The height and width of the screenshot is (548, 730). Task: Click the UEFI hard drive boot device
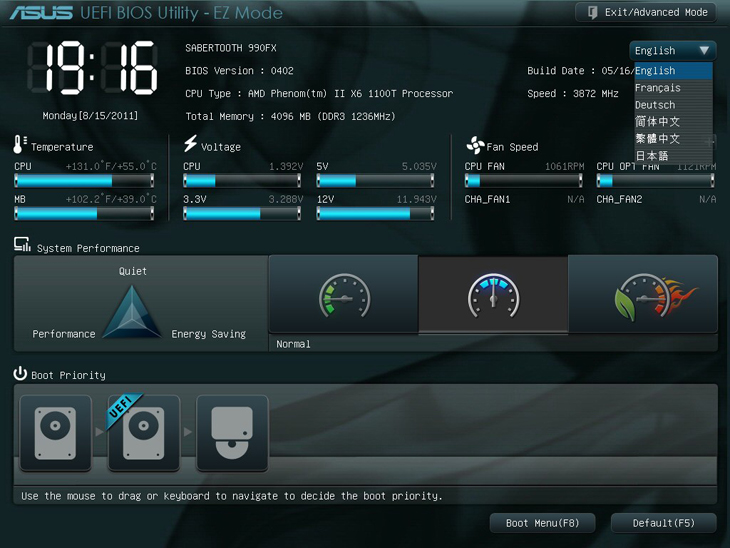tap(143, 433)
